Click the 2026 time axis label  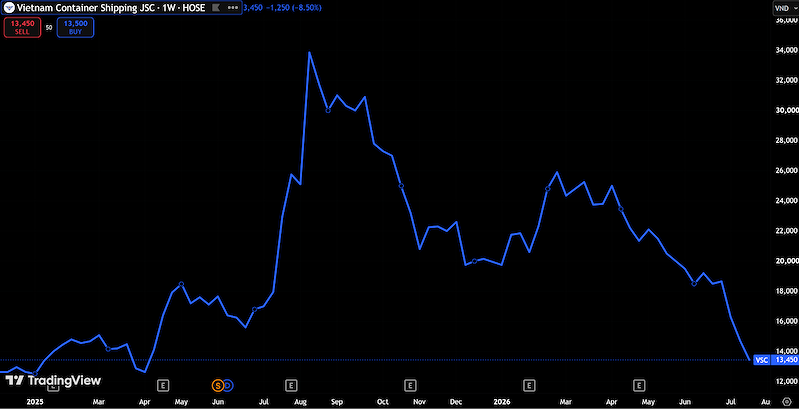click(x=504, y=401)
